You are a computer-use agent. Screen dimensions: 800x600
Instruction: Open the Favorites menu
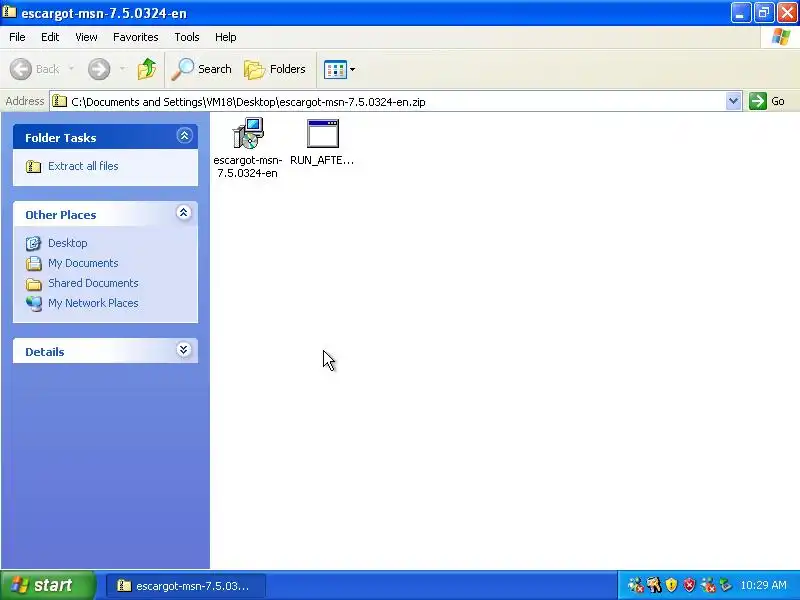click(x=136, y=37)
